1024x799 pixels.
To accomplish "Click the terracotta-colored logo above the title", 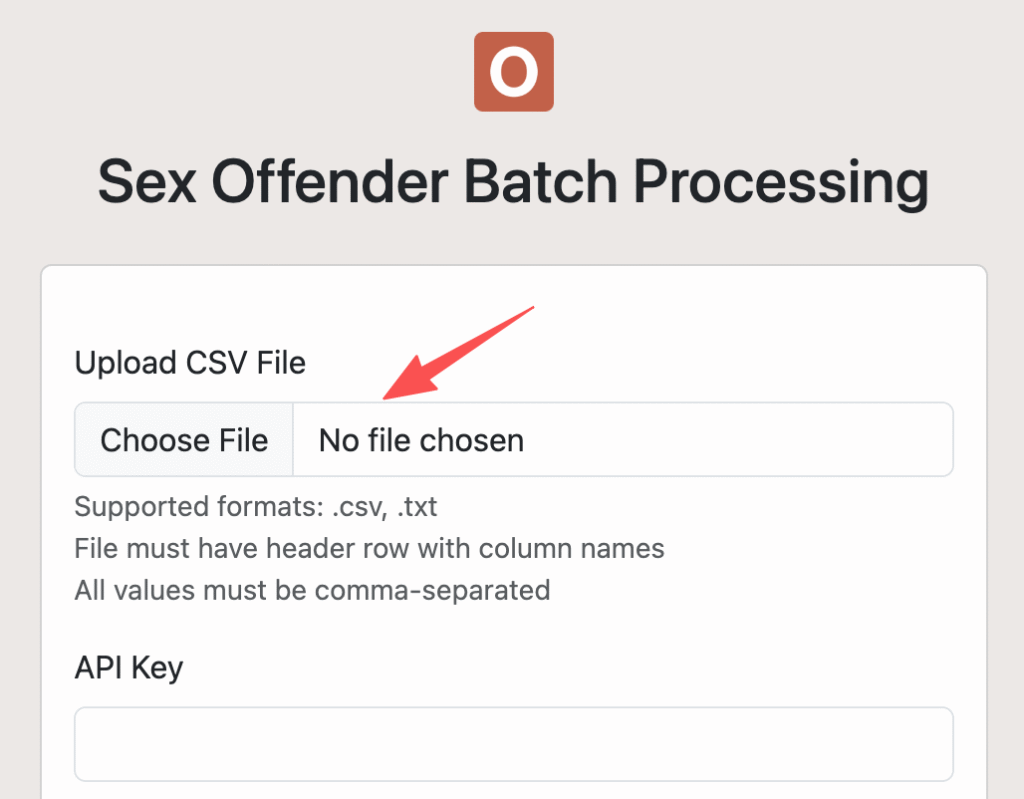I will 513,71.
